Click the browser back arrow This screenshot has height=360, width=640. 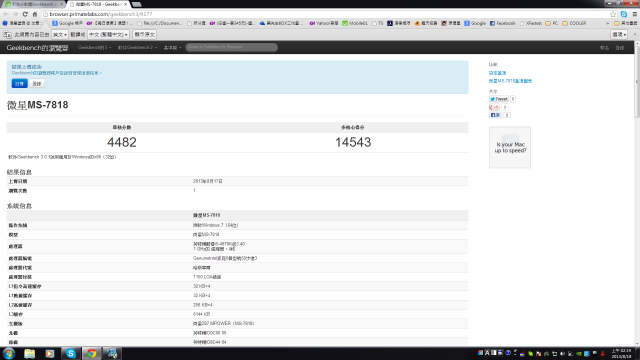[x=6, y=14]
